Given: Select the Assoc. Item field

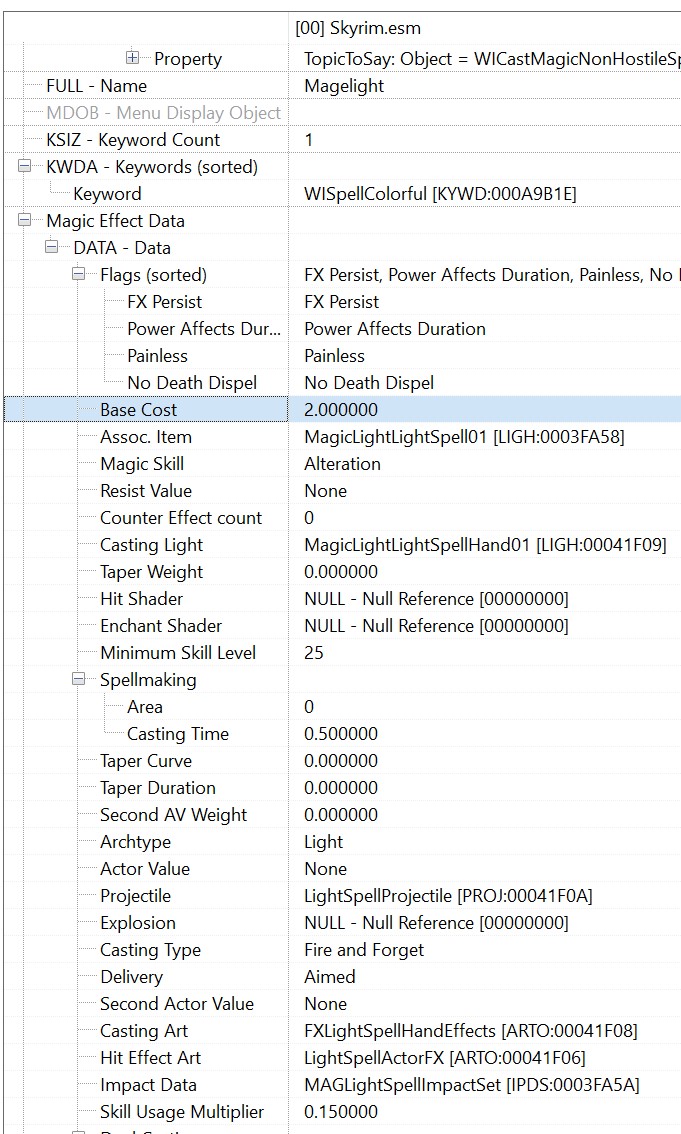Looking at the screenshot, I should (342, 437).
